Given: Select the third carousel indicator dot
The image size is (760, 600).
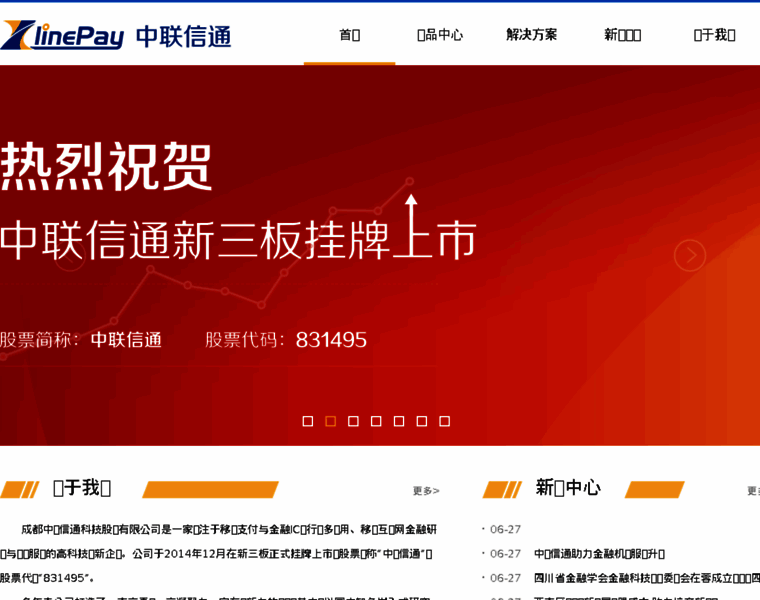Looking at the screenshot, I should click(353, 421).
